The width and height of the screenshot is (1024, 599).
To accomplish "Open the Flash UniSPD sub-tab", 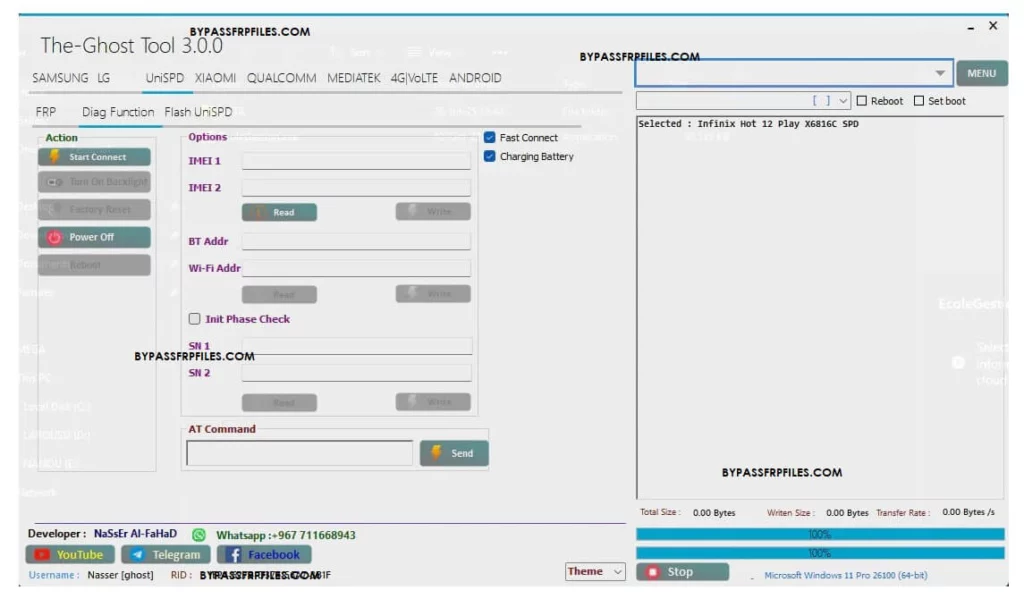I will [199, 112].
